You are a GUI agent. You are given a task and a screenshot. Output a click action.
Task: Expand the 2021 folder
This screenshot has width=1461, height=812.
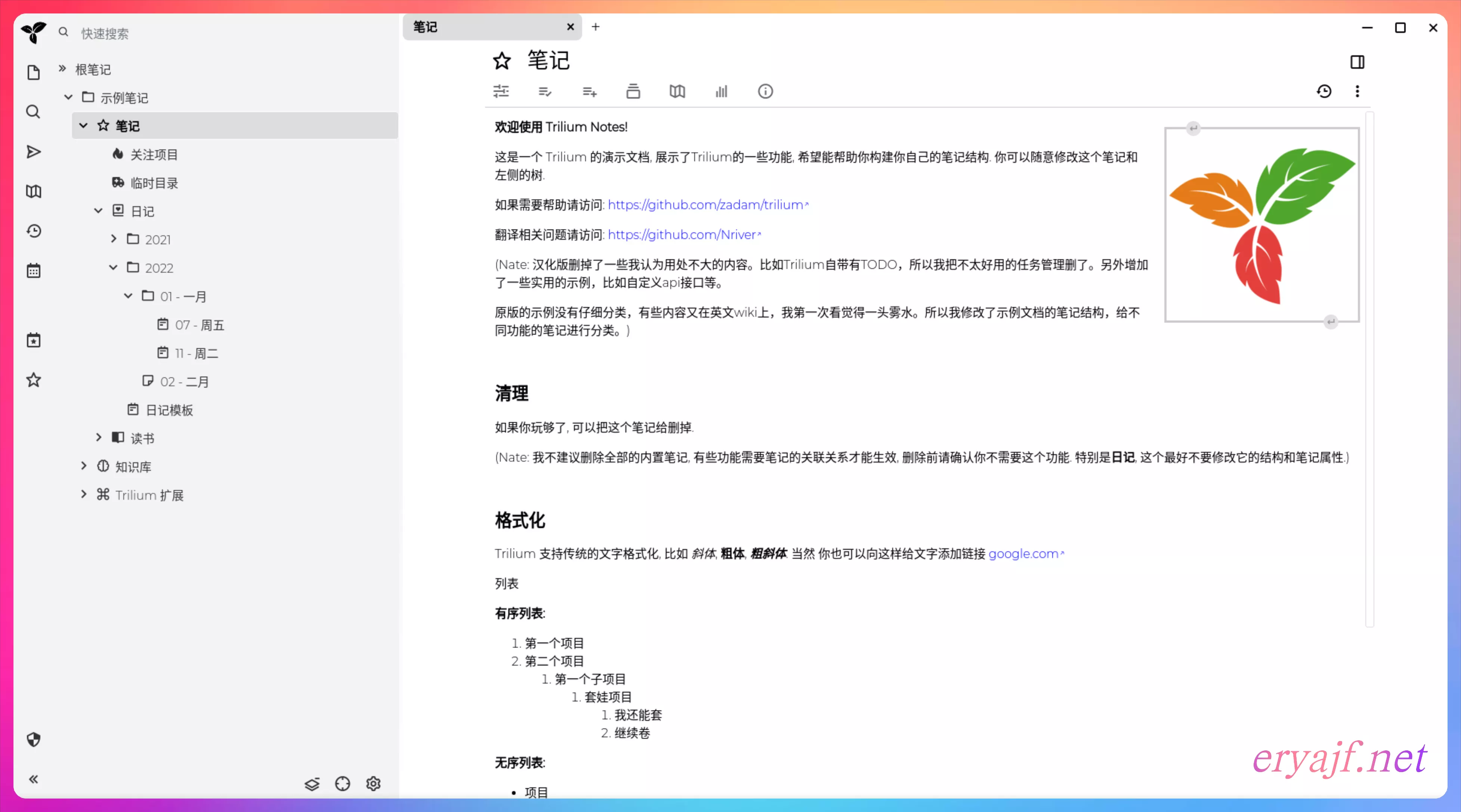point(114,239)
